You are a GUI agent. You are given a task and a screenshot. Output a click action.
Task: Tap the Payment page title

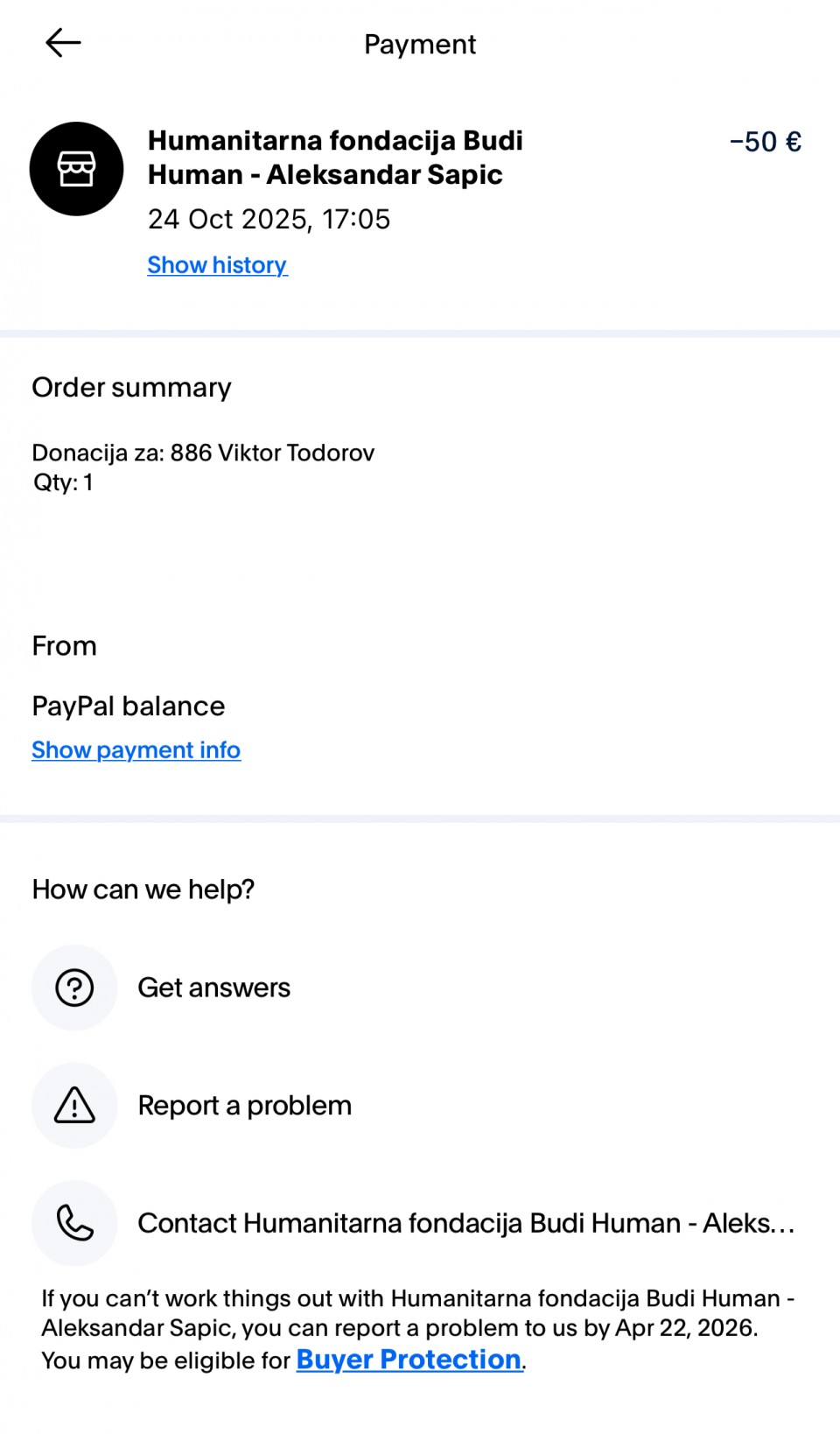point(420,44)
